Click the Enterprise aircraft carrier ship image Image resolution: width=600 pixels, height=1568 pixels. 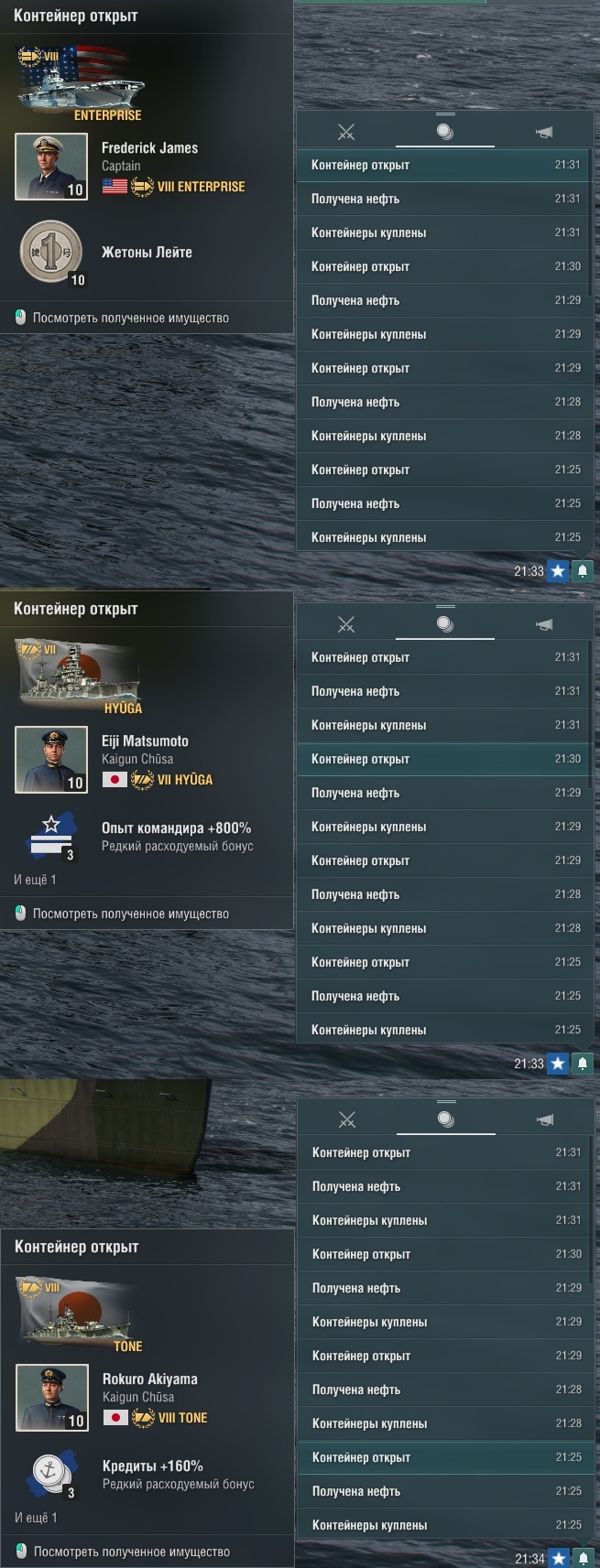click(x=81, y=82)
